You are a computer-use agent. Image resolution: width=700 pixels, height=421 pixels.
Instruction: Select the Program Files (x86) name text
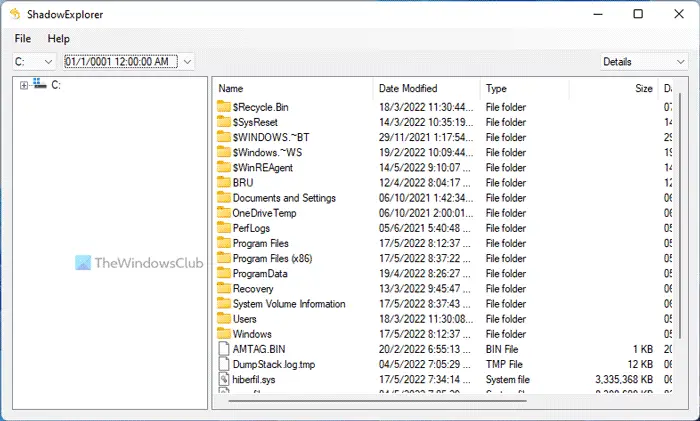(x=272, y=258)
